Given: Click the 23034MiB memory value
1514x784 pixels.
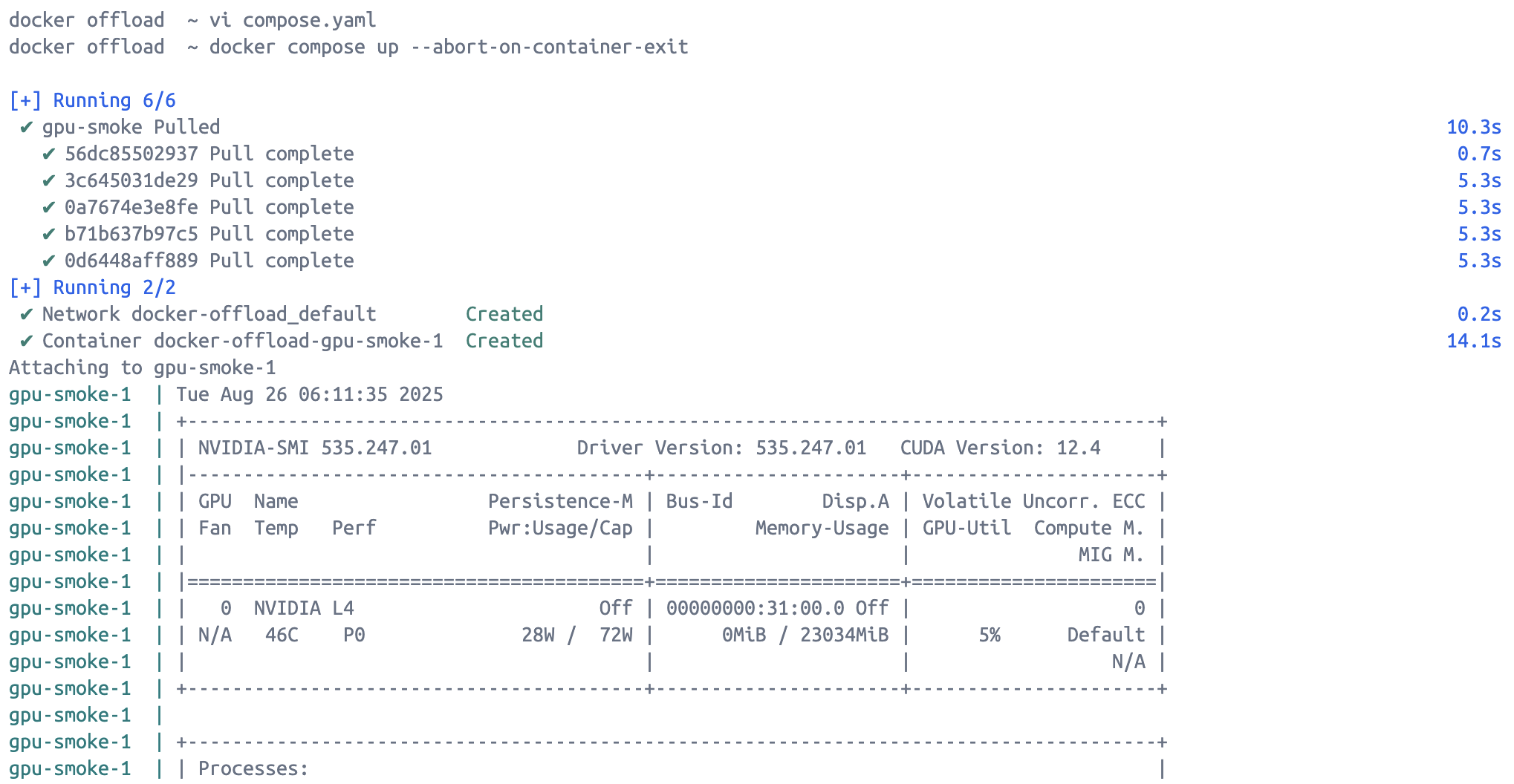Looking at the screenshot, I should tap(844, 635).
